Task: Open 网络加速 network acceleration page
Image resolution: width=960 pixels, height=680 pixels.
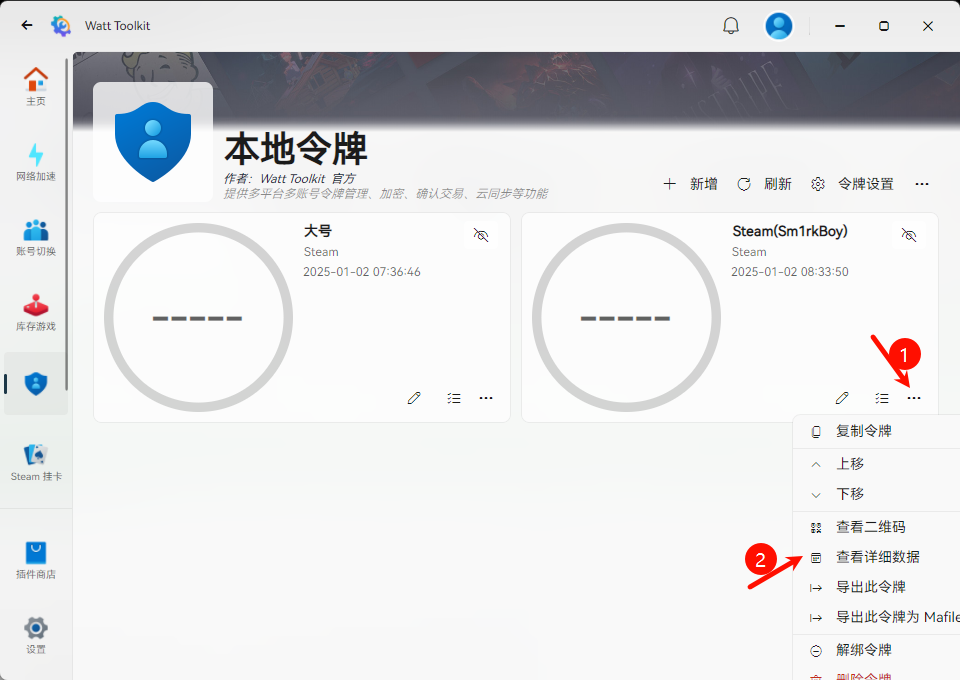Action: (36, 162)
